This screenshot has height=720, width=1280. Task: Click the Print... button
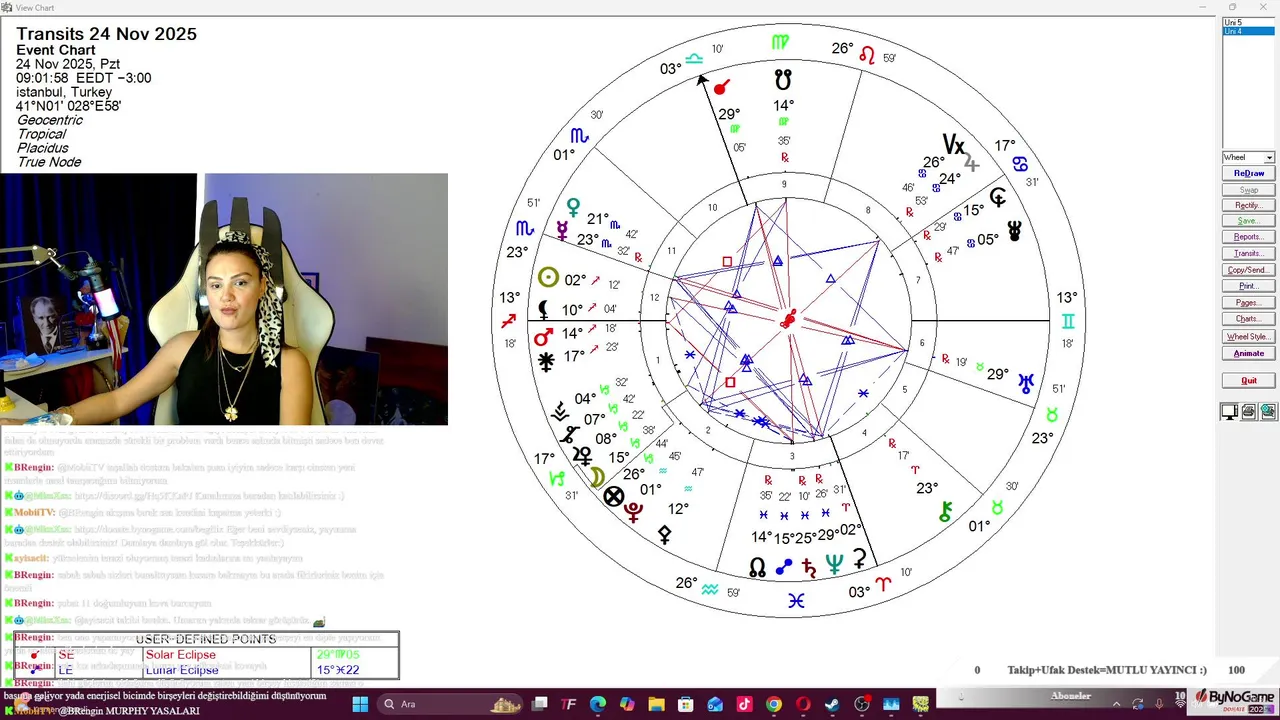1248,286
